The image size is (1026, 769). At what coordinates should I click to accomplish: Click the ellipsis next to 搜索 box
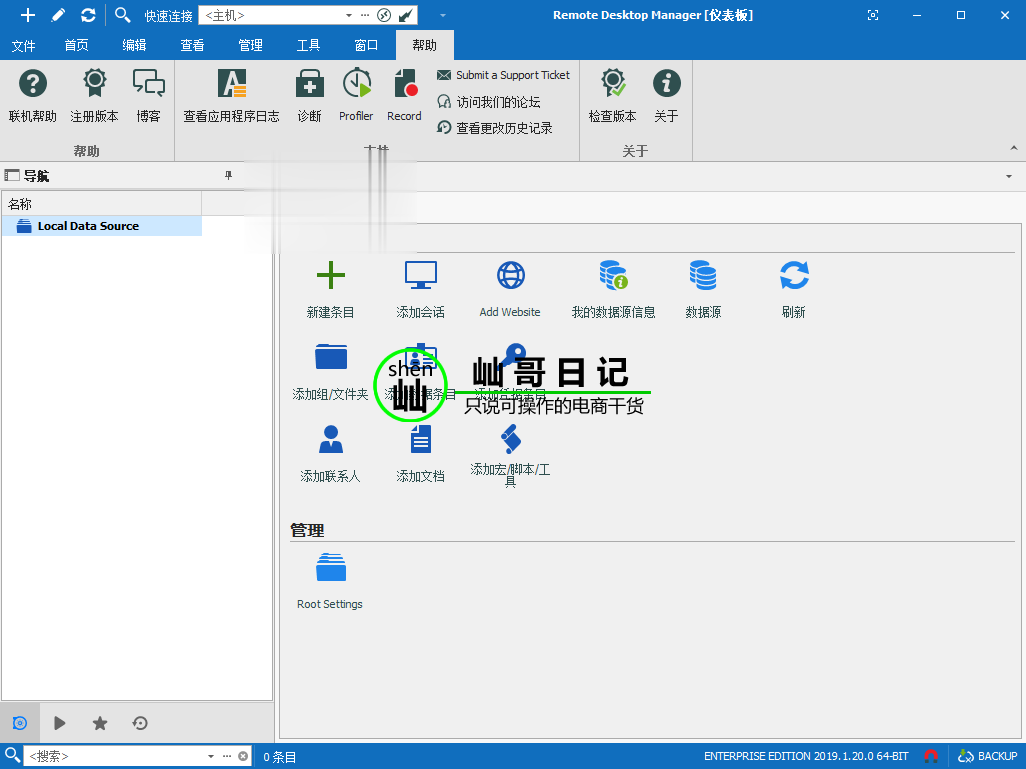(227, 757)
